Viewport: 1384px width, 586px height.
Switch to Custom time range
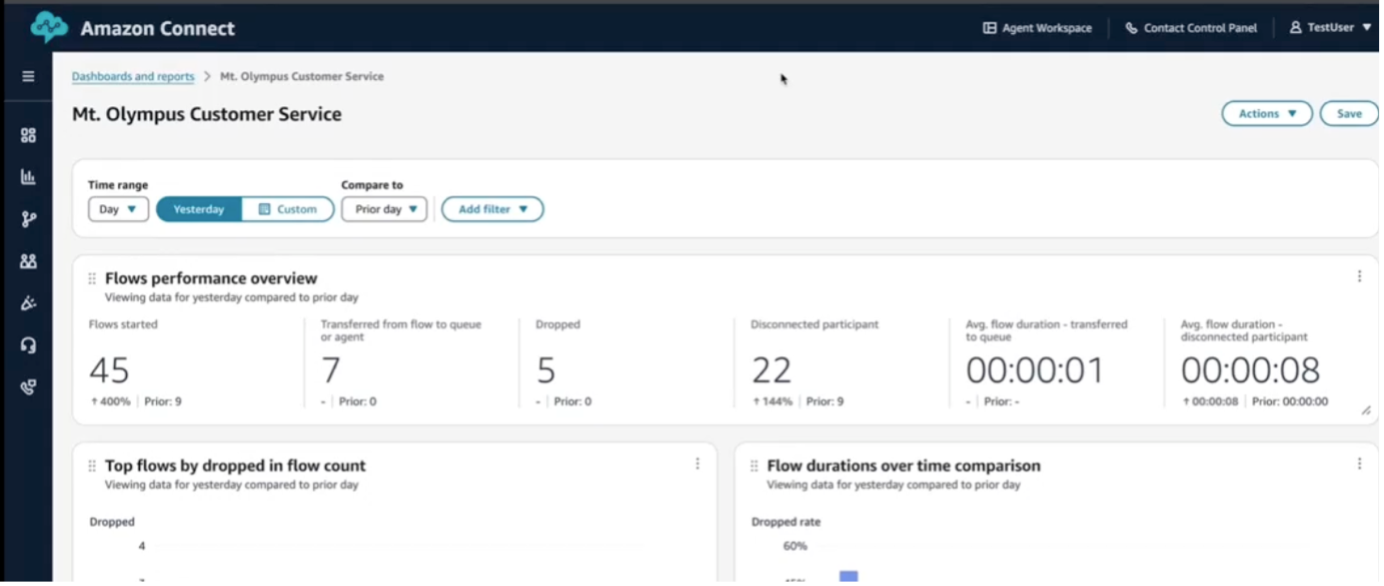[289, 209]
